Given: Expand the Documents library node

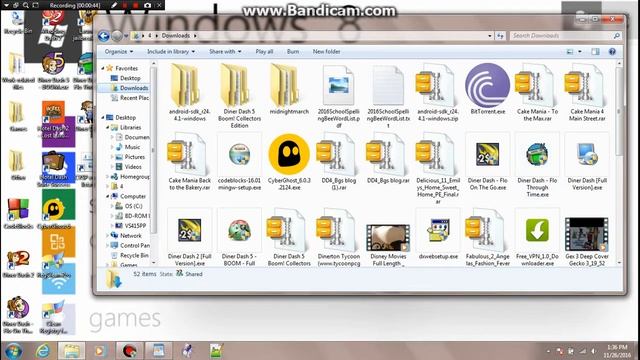Looking at the screenshot, I should [112, 138].
